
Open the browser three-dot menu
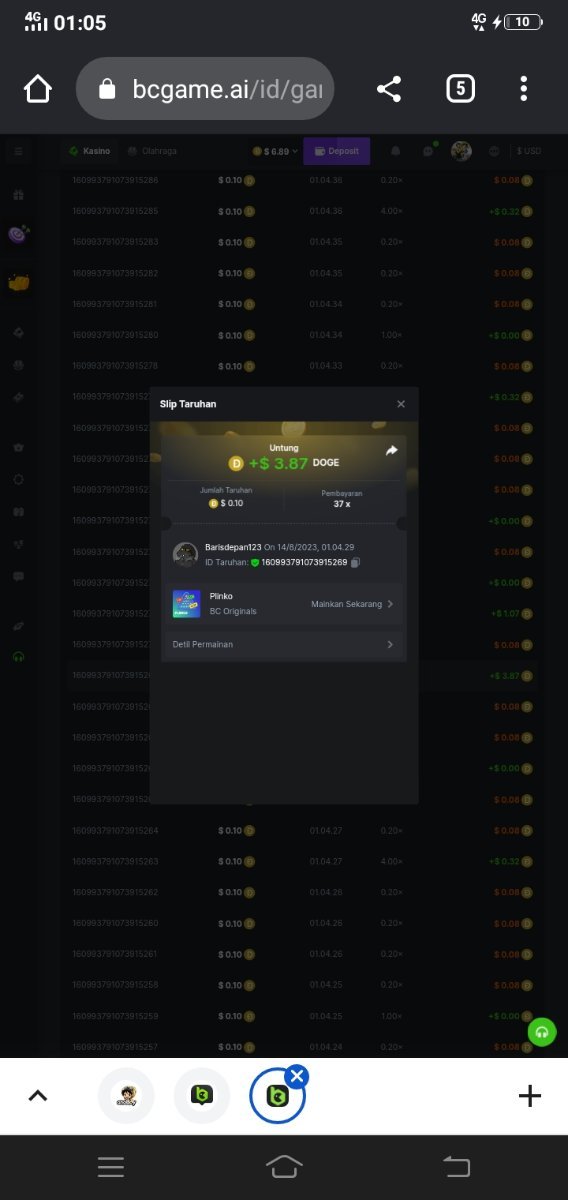[523, 89]
